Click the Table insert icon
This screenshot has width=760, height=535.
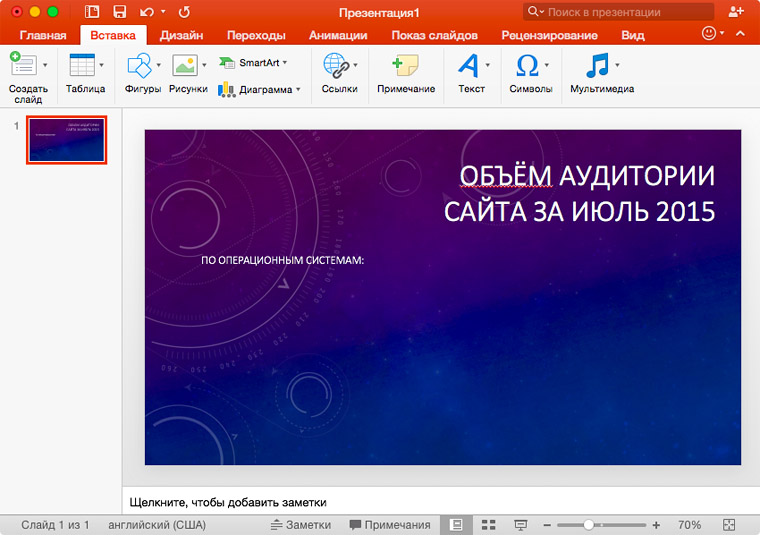pyautogui.click(x=82, y=66)
